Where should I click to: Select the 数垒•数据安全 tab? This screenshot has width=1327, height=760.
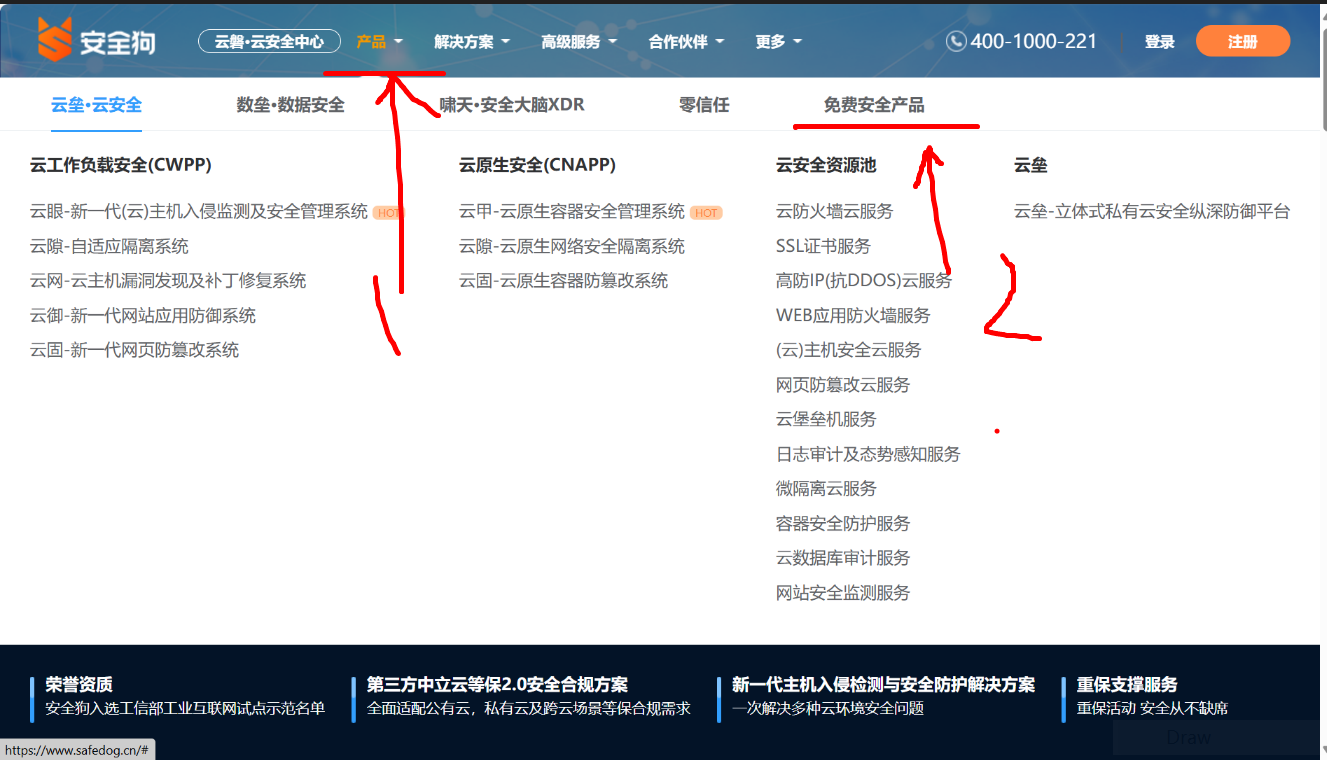(x=290, y=105)
